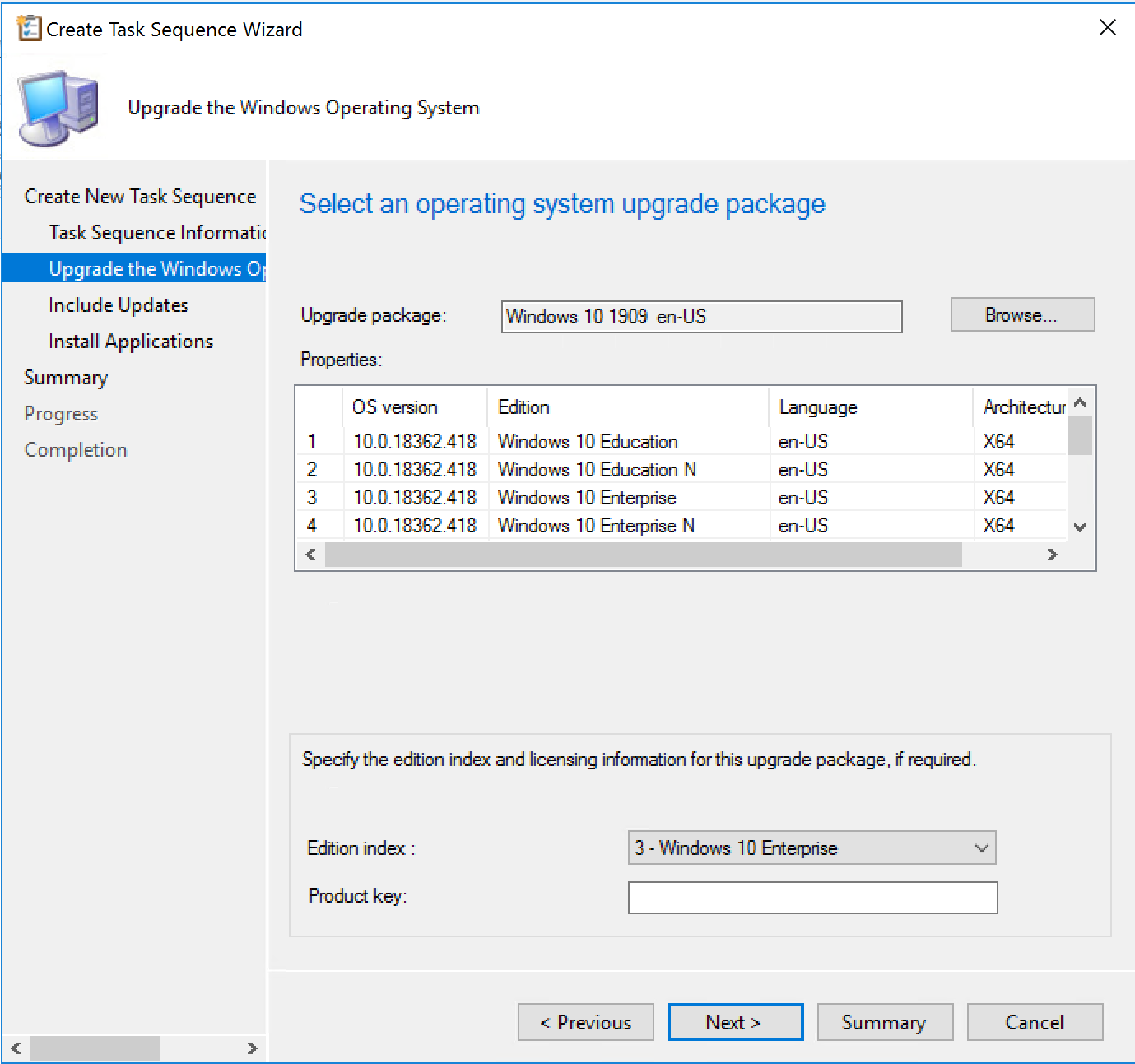The height and width of the screenshot is (1064, 1135).
Task: Click index number 4 in properties list
Action: coord(312,526)
